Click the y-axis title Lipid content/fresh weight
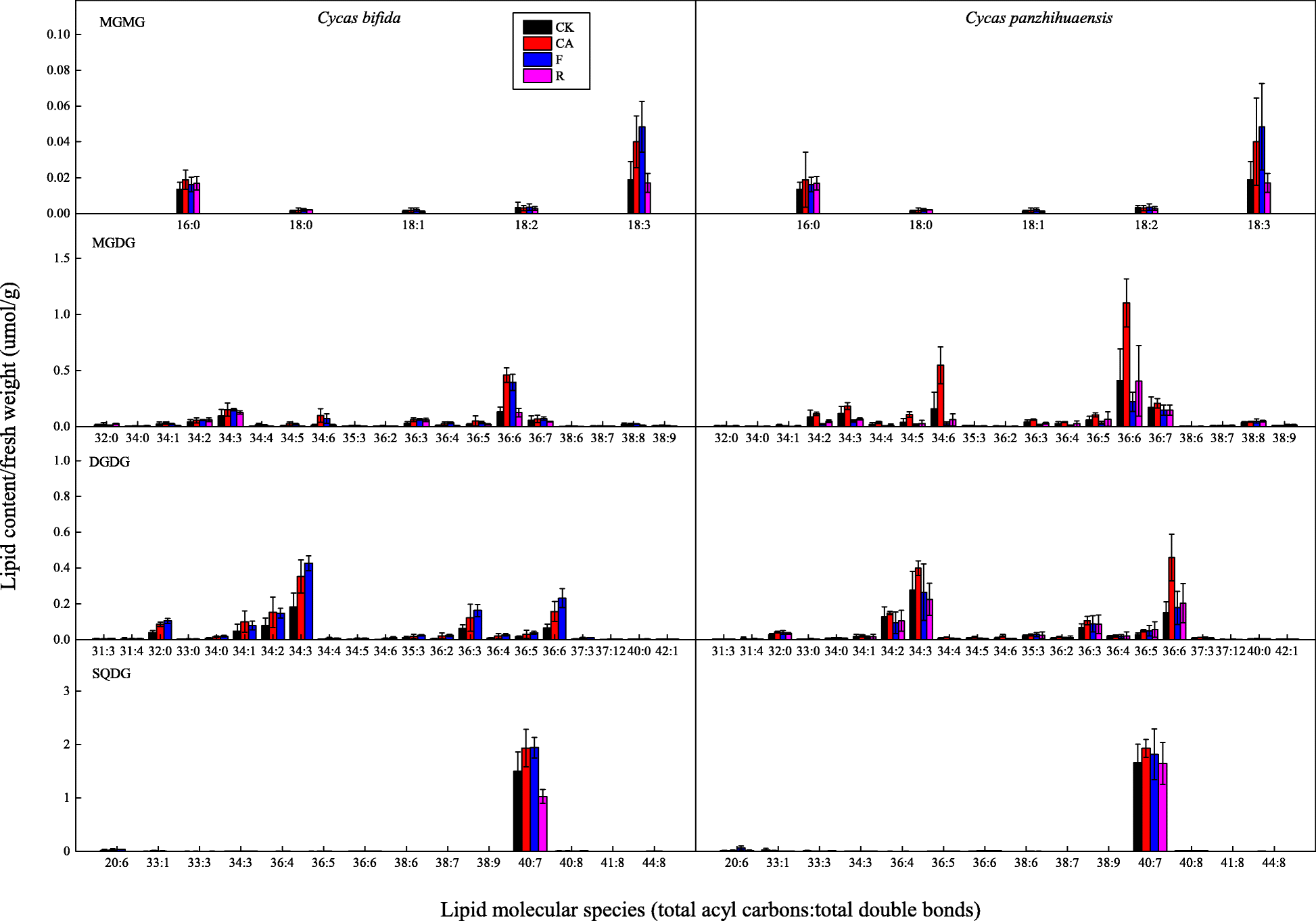This screenshot has height=921, width=1316. click(x=9, y=436)
